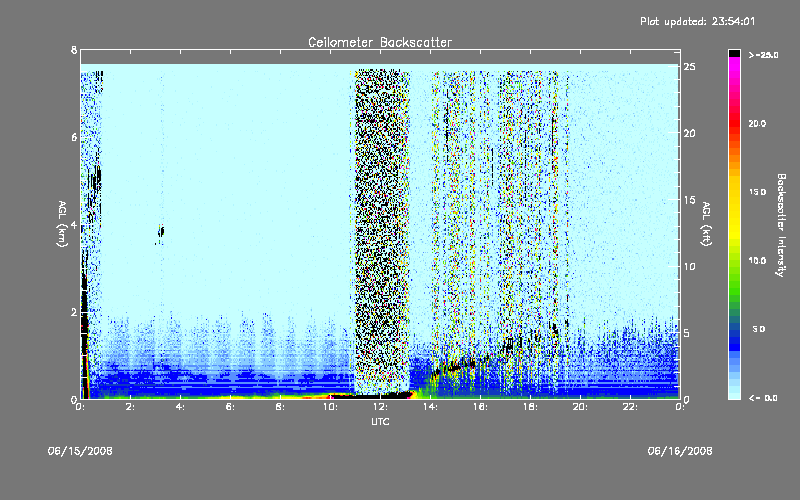Click the '6' tick on the km axis
800x500 pixels.
[74, 138]
